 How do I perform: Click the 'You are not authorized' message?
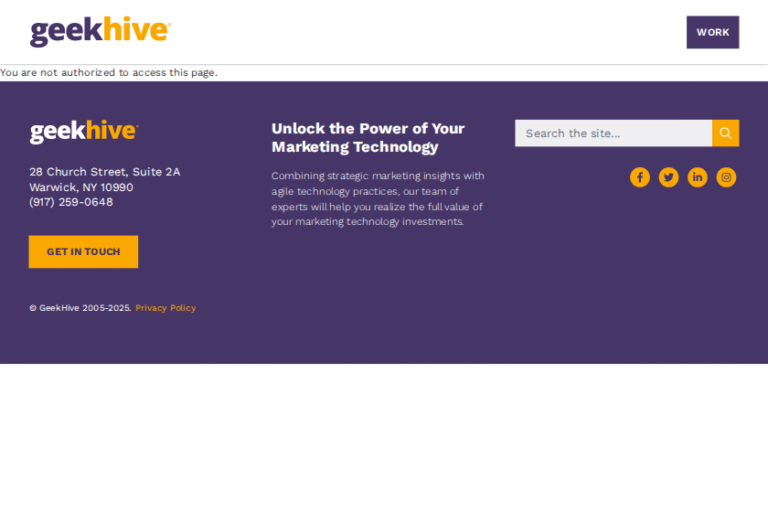pos(109,72)
